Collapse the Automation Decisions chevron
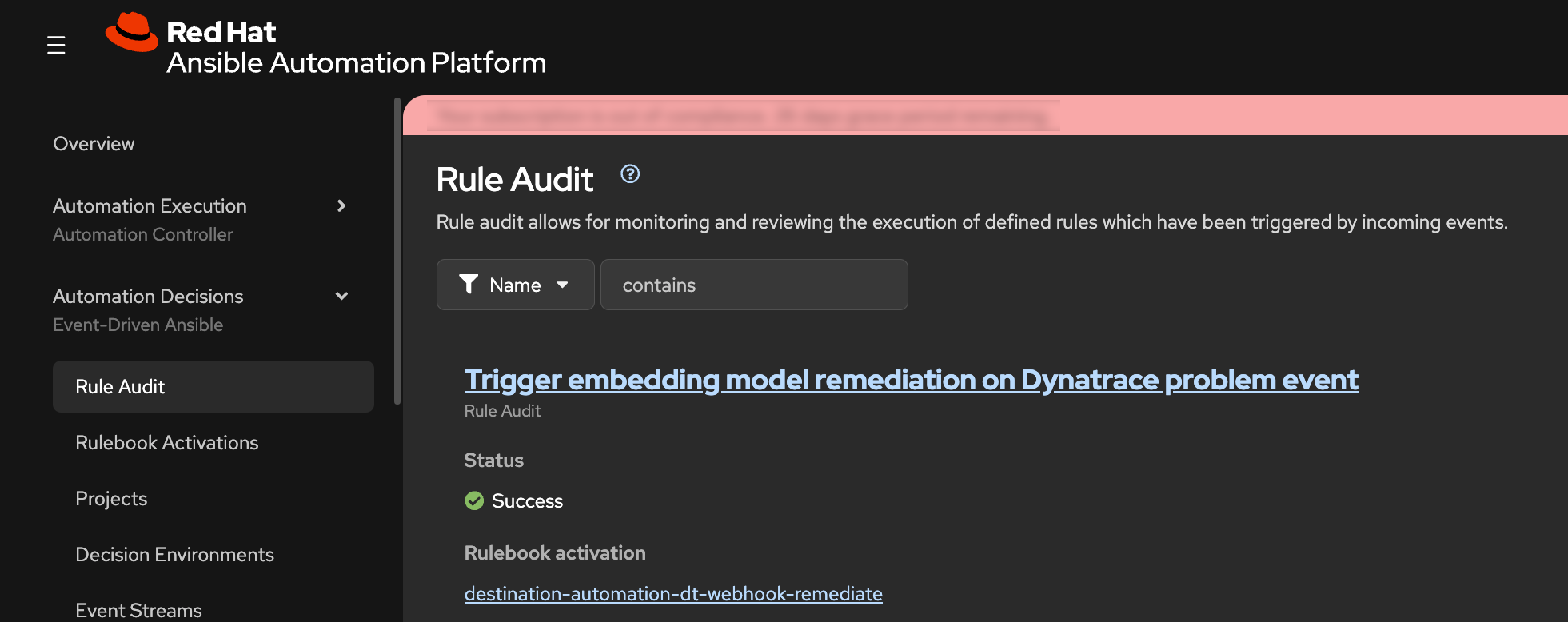This screenshot has width=1568, height=622. (341, 296)
